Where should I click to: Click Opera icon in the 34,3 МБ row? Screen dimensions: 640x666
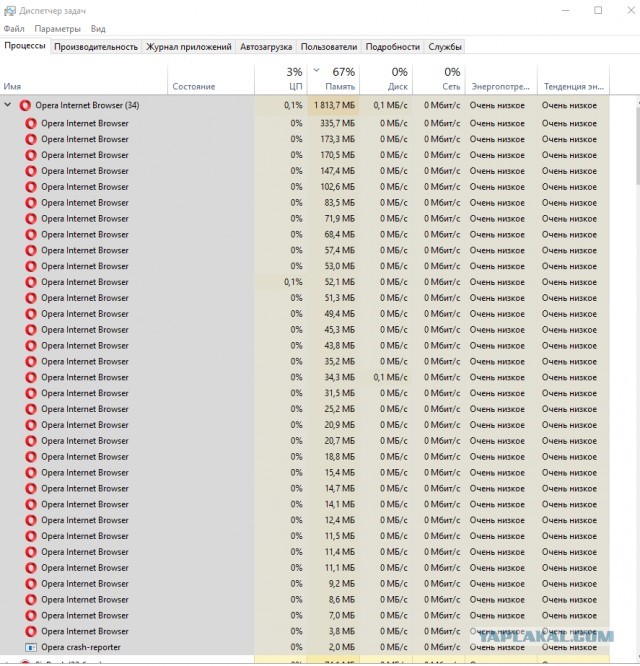(x=31, y=377)
